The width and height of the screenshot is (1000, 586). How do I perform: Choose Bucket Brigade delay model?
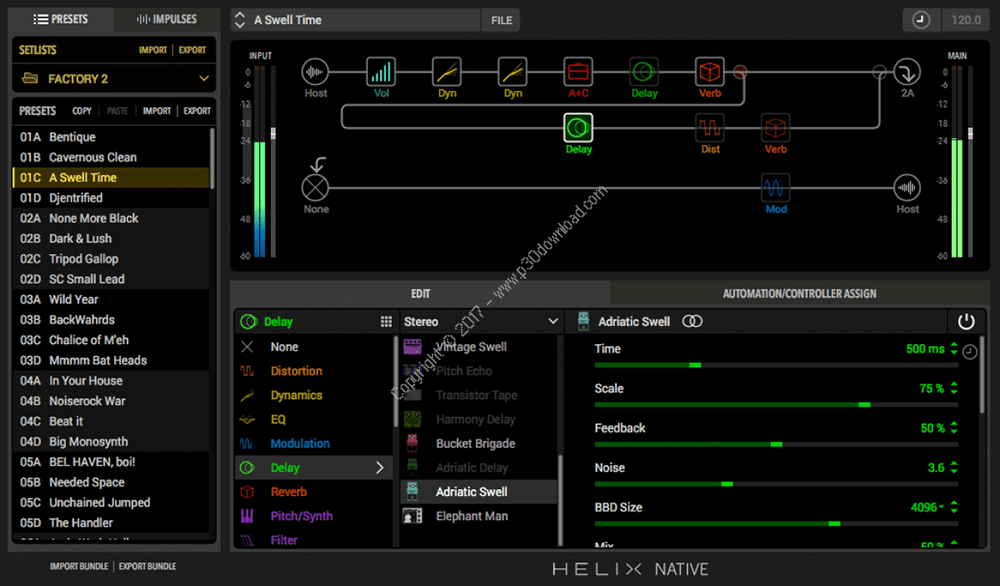pyautogui.click(x=478, y=444)
